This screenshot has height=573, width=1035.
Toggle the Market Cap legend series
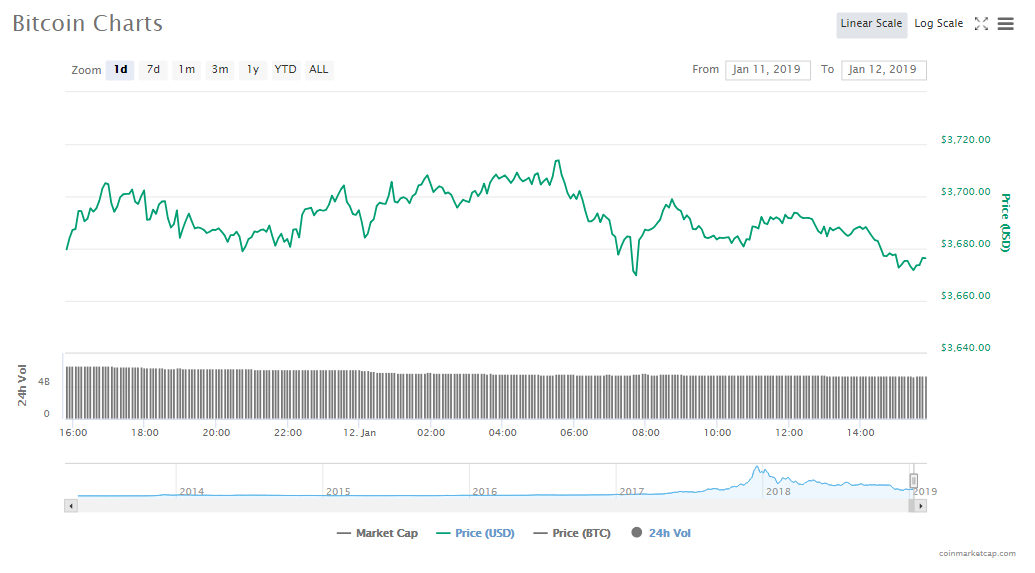point(377,533)
